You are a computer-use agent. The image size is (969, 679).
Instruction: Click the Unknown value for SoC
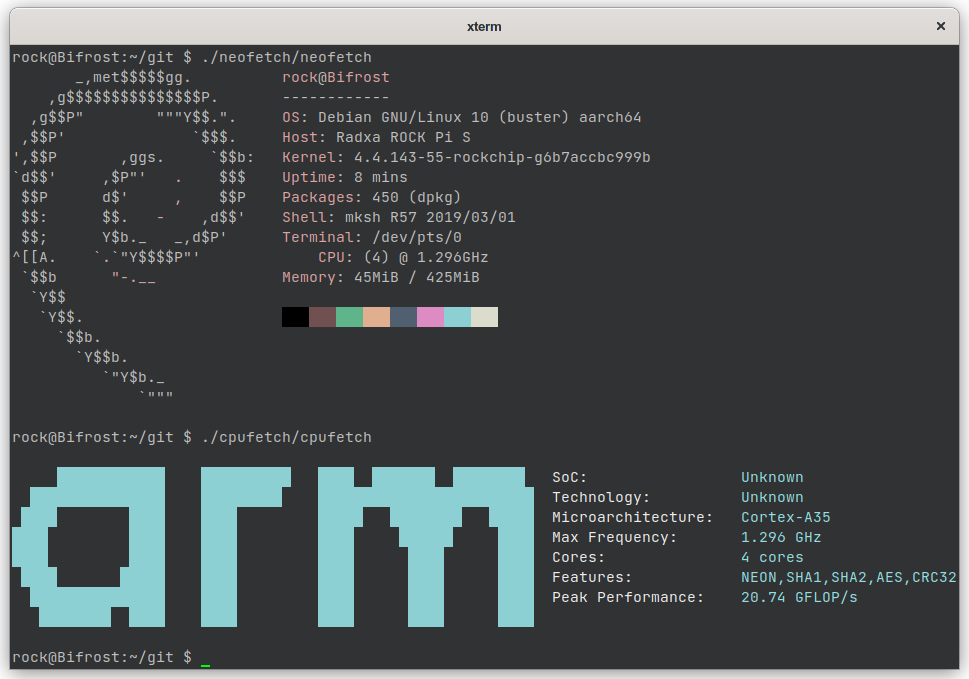click(772, 478)
